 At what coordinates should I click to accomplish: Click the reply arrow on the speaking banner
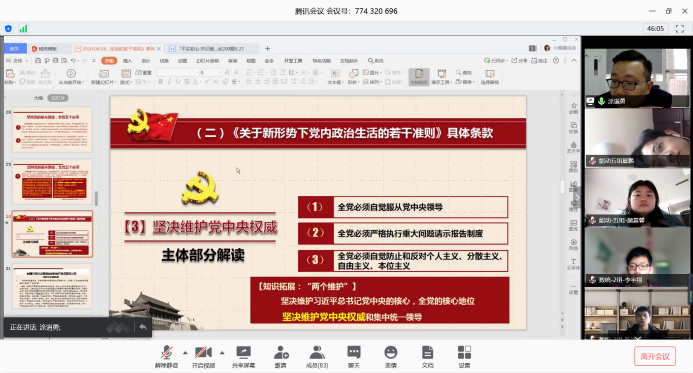tap(143, 327)
